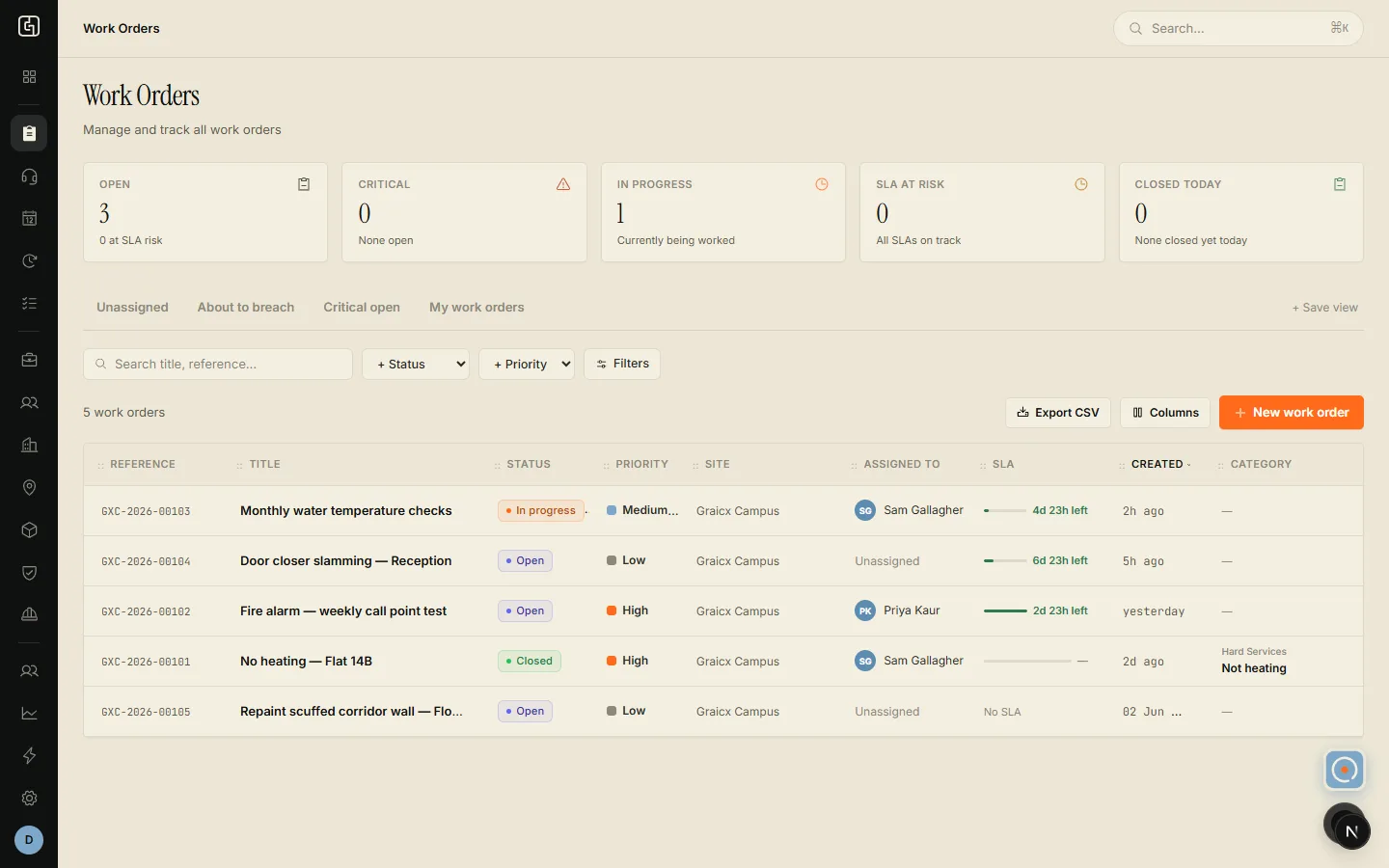
Task: Open the line chart reports sidebar icon
Action: coord(29,713)
